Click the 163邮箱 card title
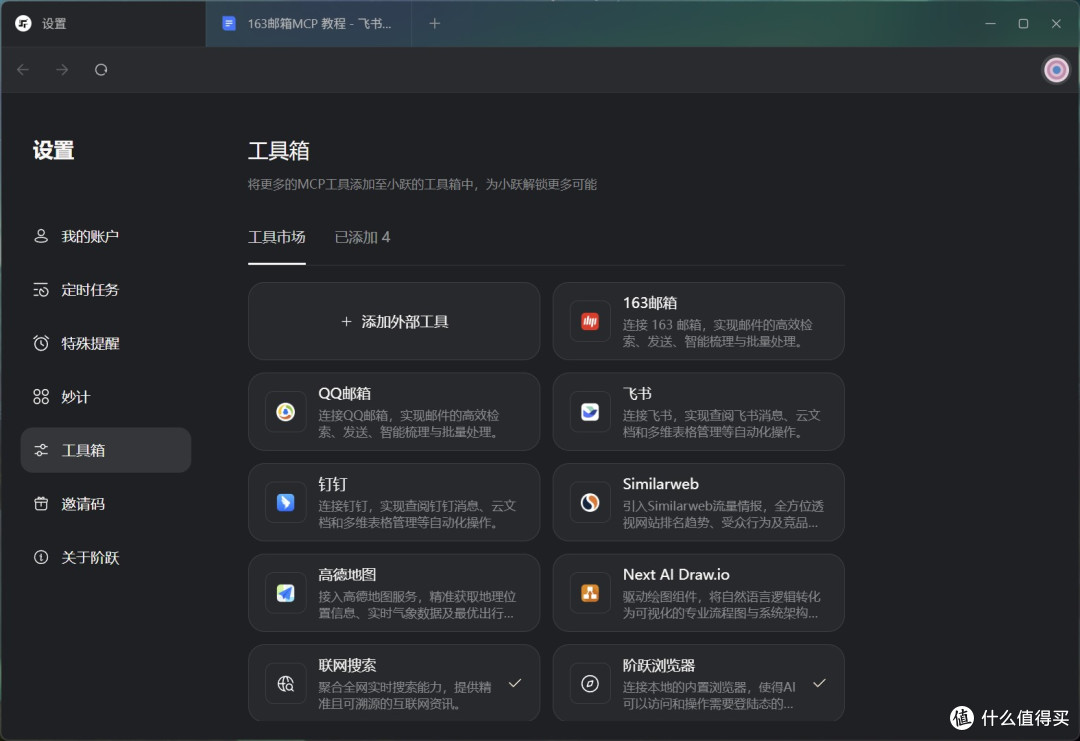1080x741 pixels. pos(650,303)
